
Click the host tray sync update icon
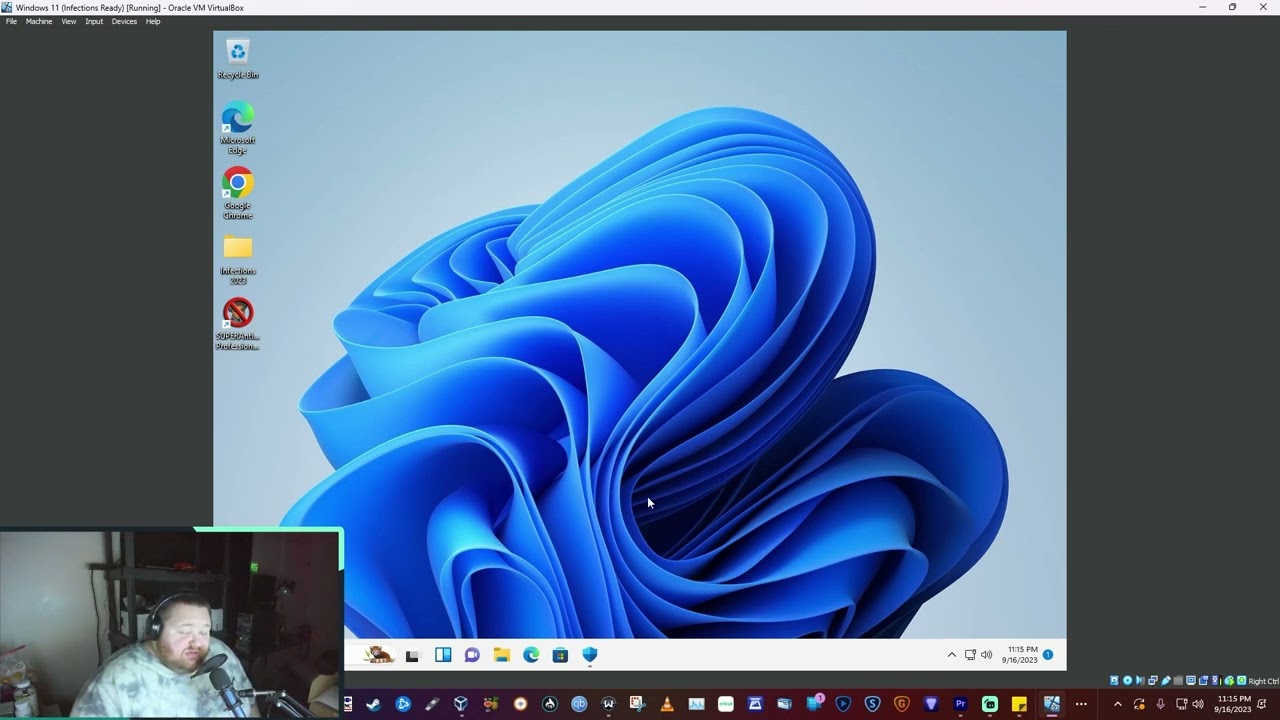pos(1139,704)
